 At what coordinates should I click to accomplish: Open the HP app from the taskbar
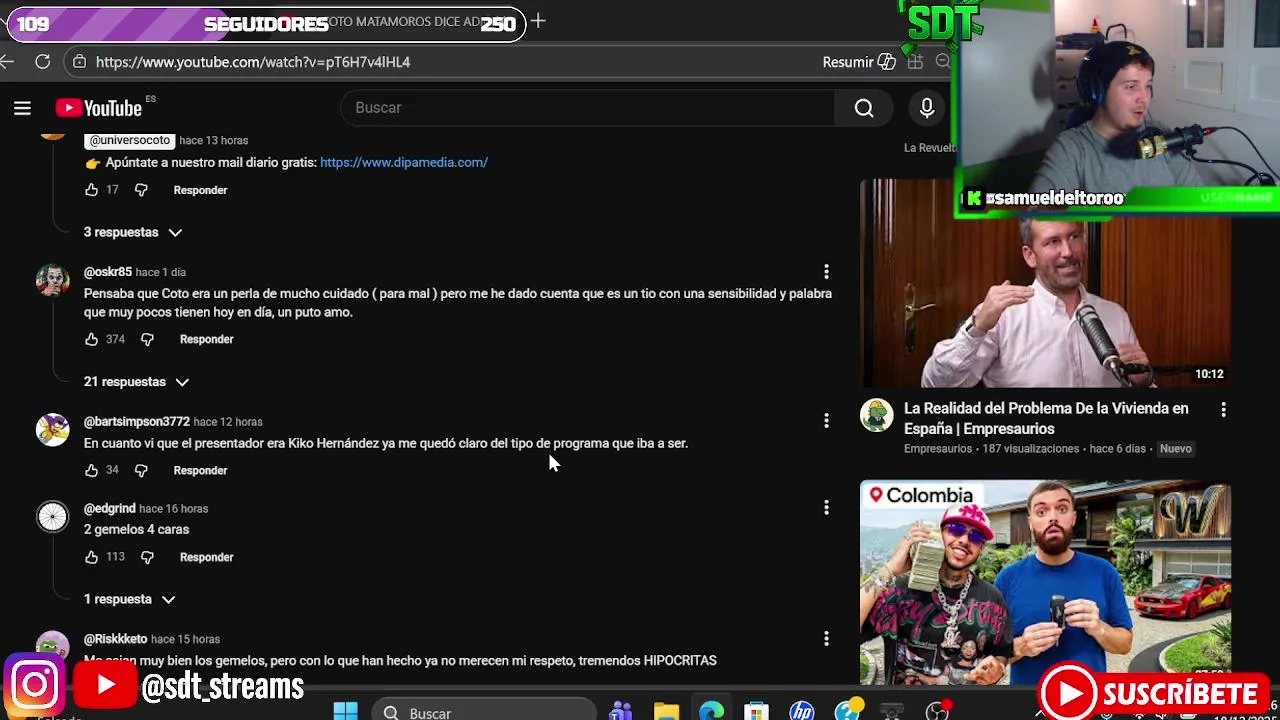pyautogui.click(x=801, y=711)
